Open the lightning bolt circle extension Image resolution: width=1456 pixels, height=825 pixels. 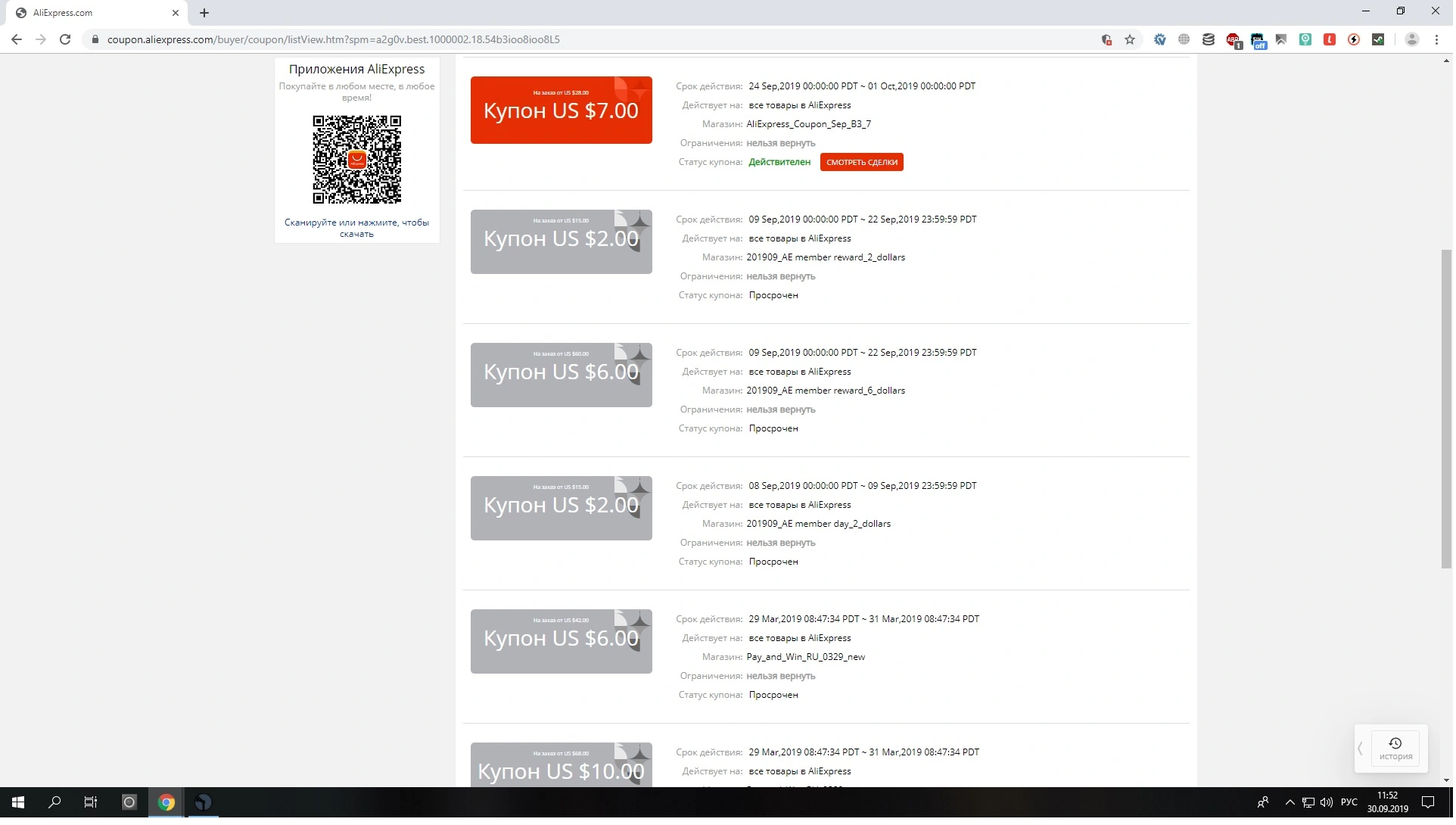click(x=1354, y=39)
